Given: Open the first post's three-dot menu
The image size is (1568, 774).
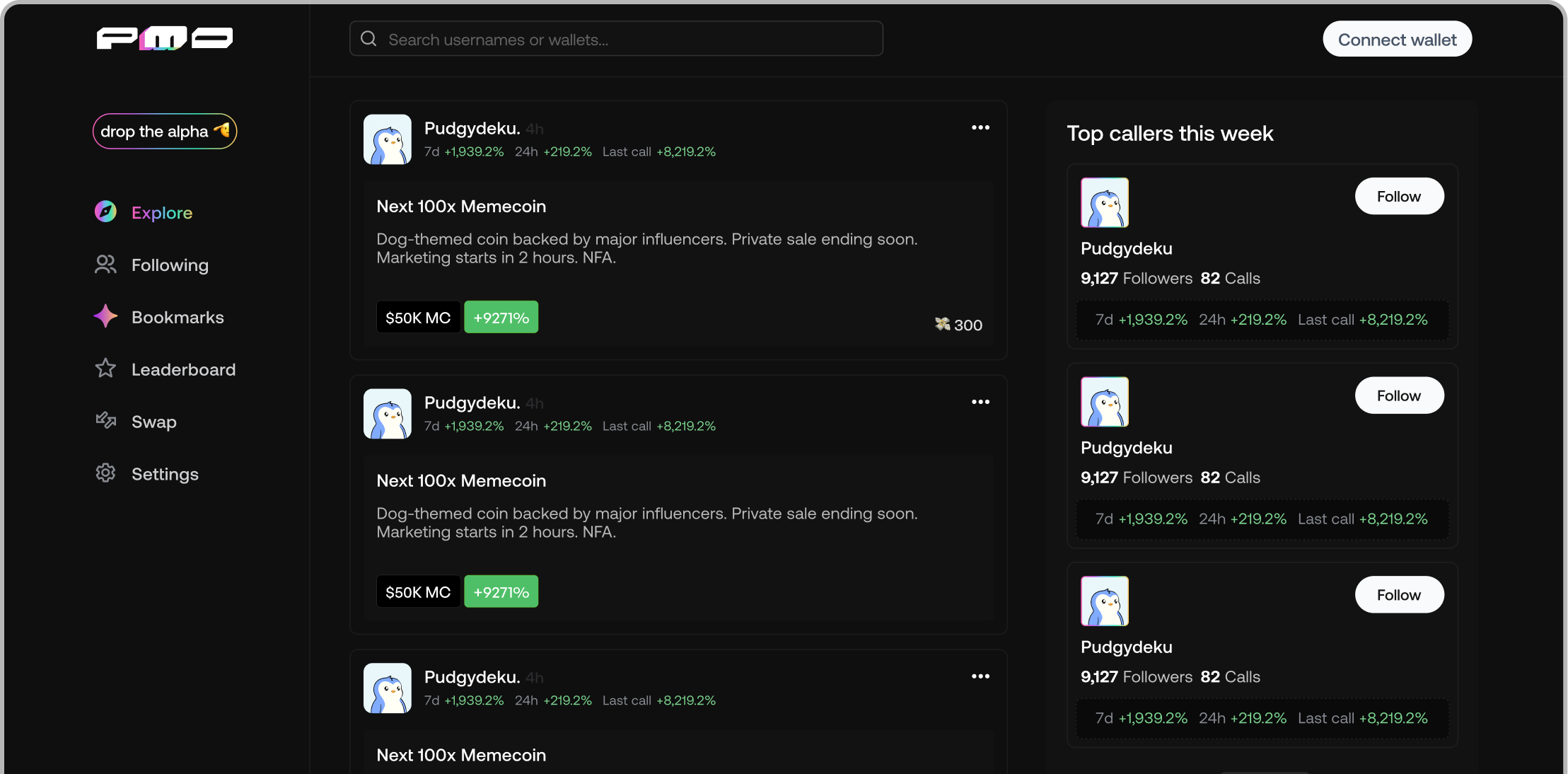Looking at the screenshot, I should click(x=980, y=127).
